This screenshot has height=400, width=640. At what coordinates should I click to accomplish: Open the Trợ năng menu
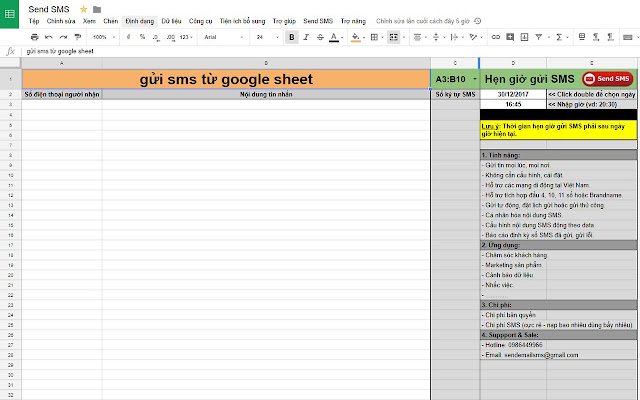353,21
